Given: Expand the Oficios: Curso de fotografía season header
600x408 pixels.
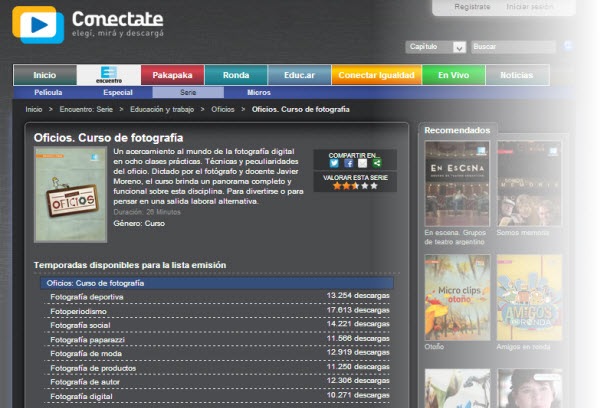Looking at the screenshot, I should click(217, 283).
